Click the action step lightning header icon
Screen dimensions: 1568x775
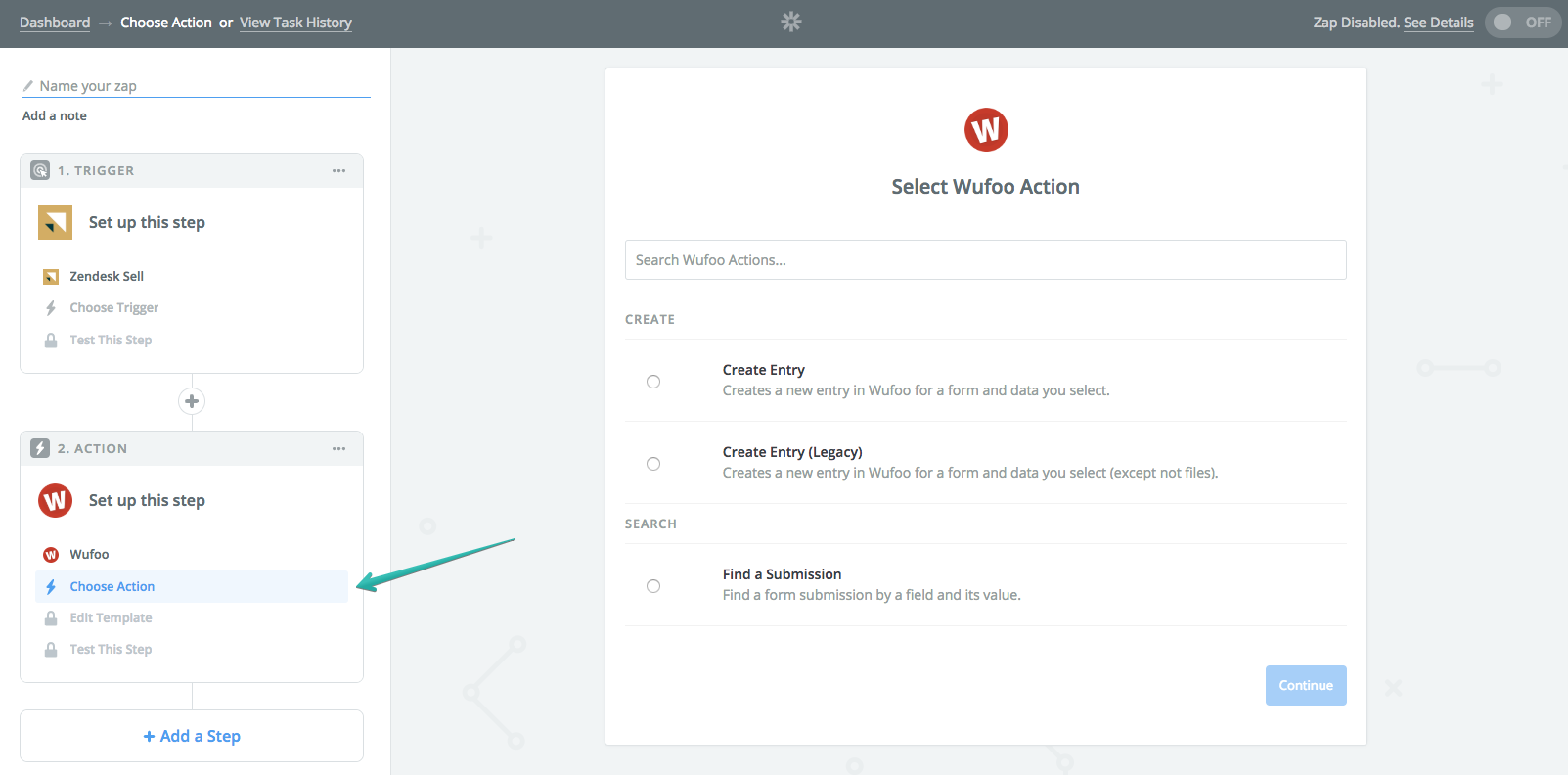coord(40,448)
